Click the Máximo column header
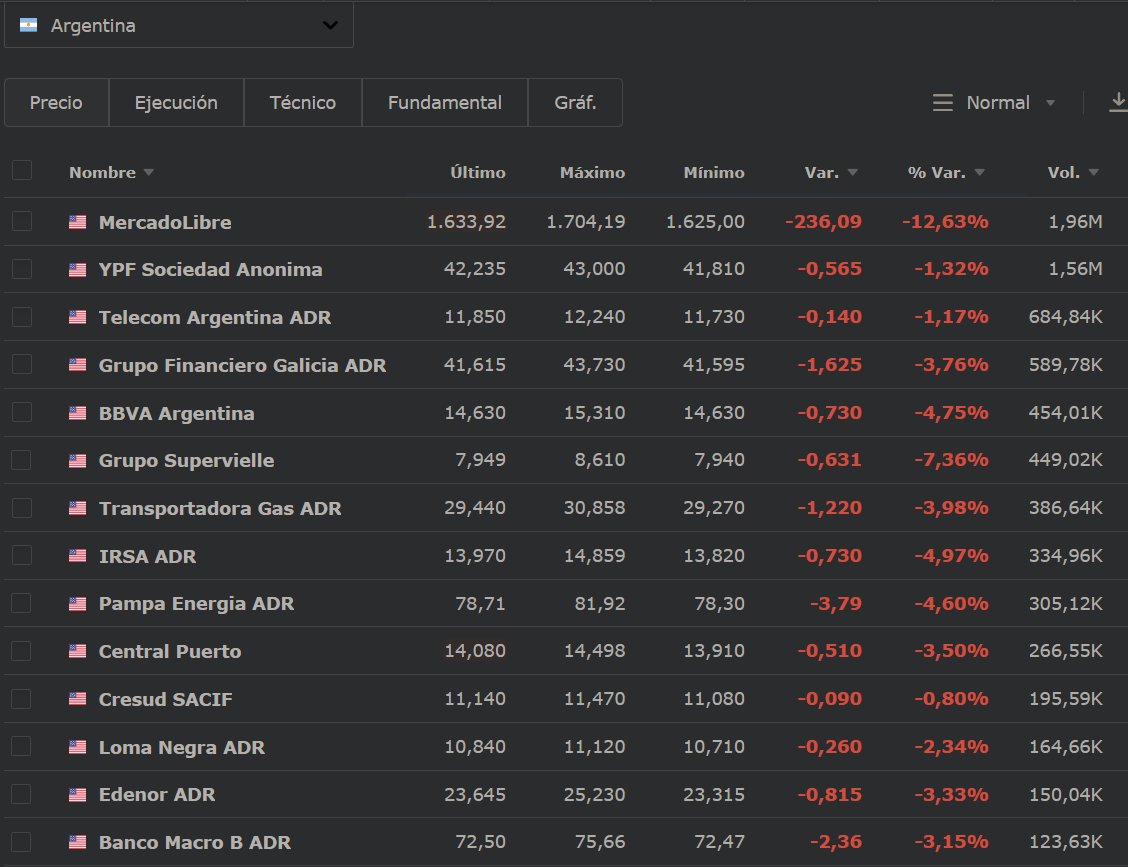 tap(592, 173)
